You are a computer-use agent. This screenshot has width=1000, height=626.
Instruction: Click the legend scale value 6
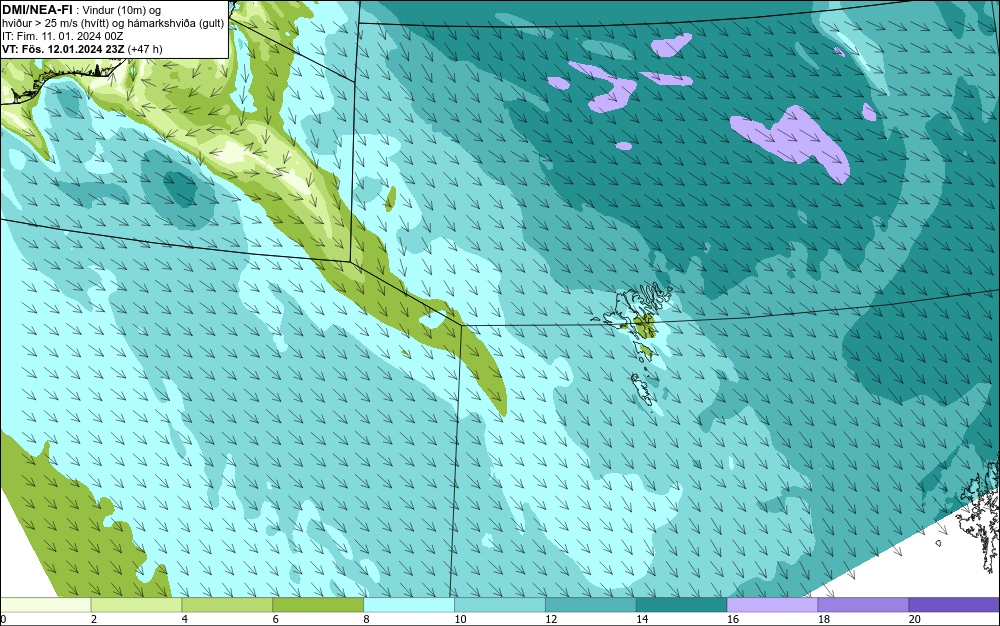pos(276,619)
